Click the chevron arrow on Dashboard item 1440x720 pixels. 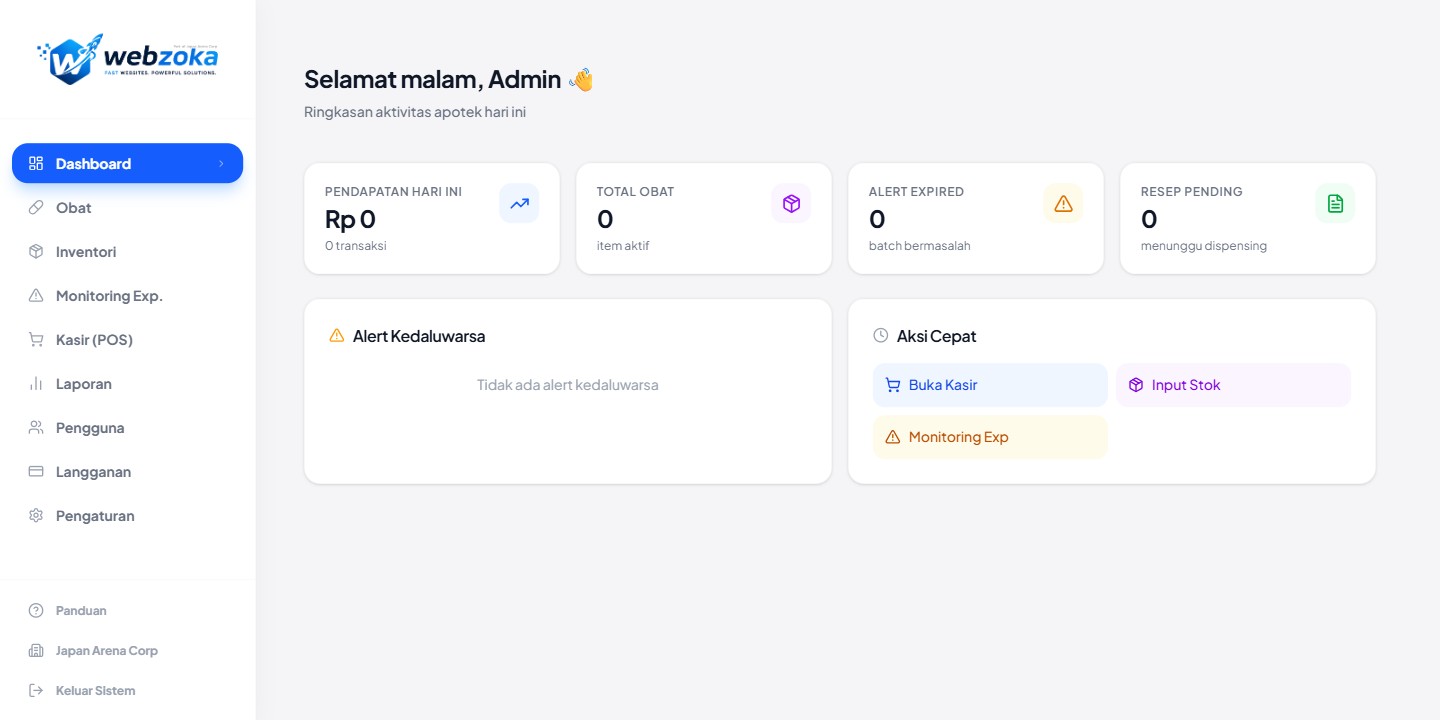click(x=221, y=163)
